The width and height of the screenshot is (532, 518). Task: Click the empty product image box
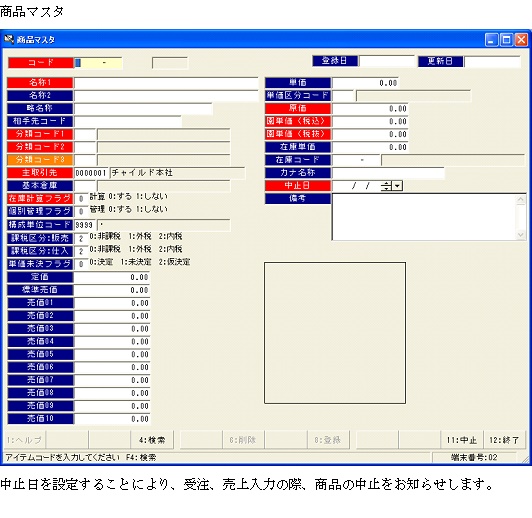pyautogui.click(x=335, y=333)
